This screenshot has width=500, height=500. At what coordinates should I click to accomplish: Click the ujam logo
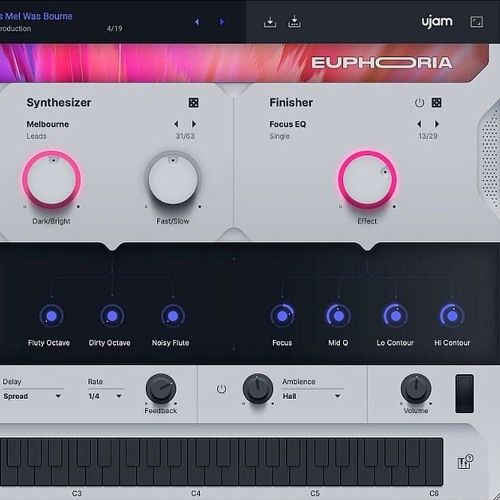tap(437, 22)
